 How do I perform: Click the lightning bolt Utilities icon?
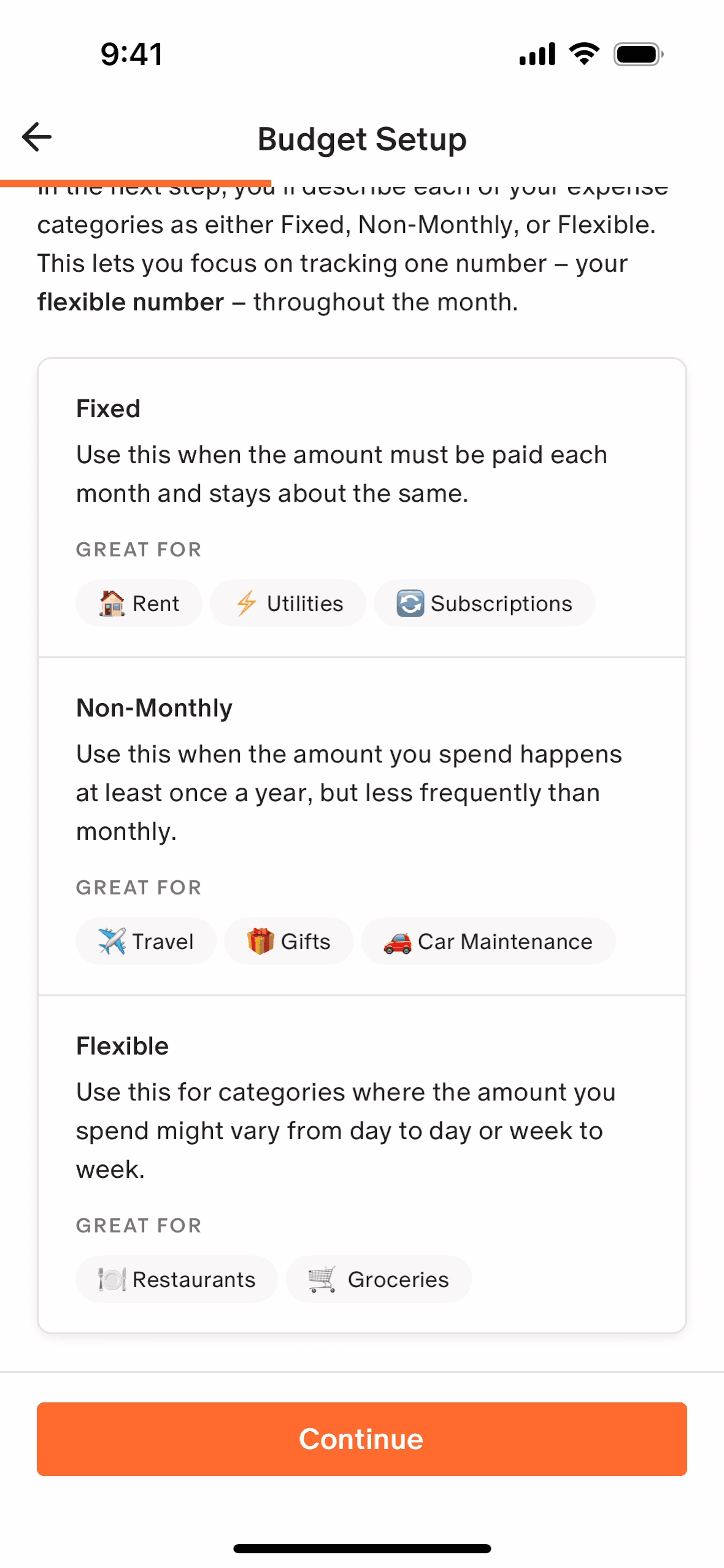247,604
